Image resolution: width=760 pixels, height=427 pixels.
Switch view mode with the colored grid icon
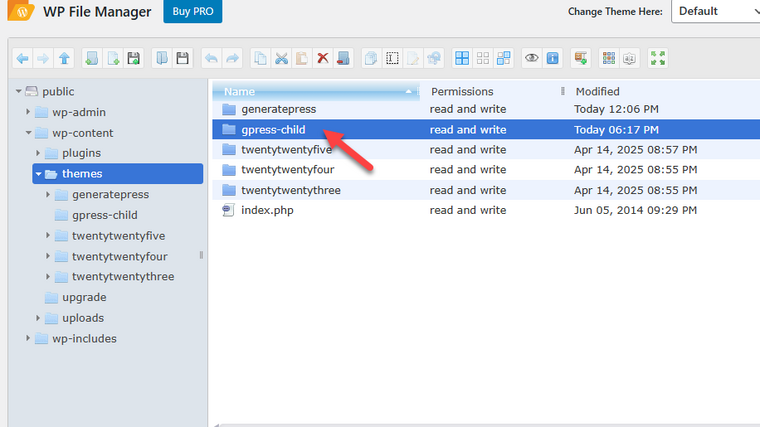pyautogui.click(x=609, y=59)
